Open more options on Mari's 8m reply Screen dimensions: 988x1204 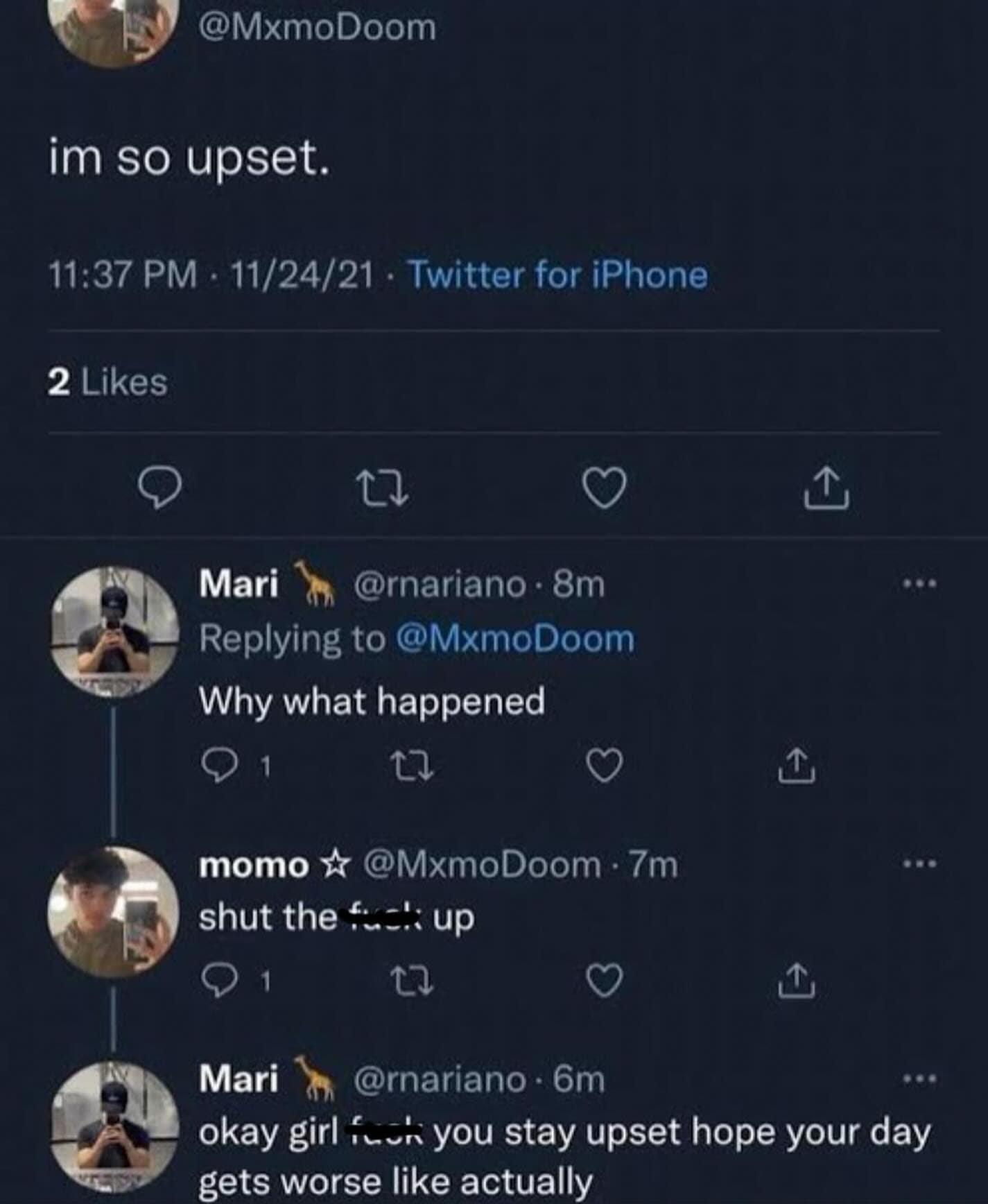(x=919, y=584)
